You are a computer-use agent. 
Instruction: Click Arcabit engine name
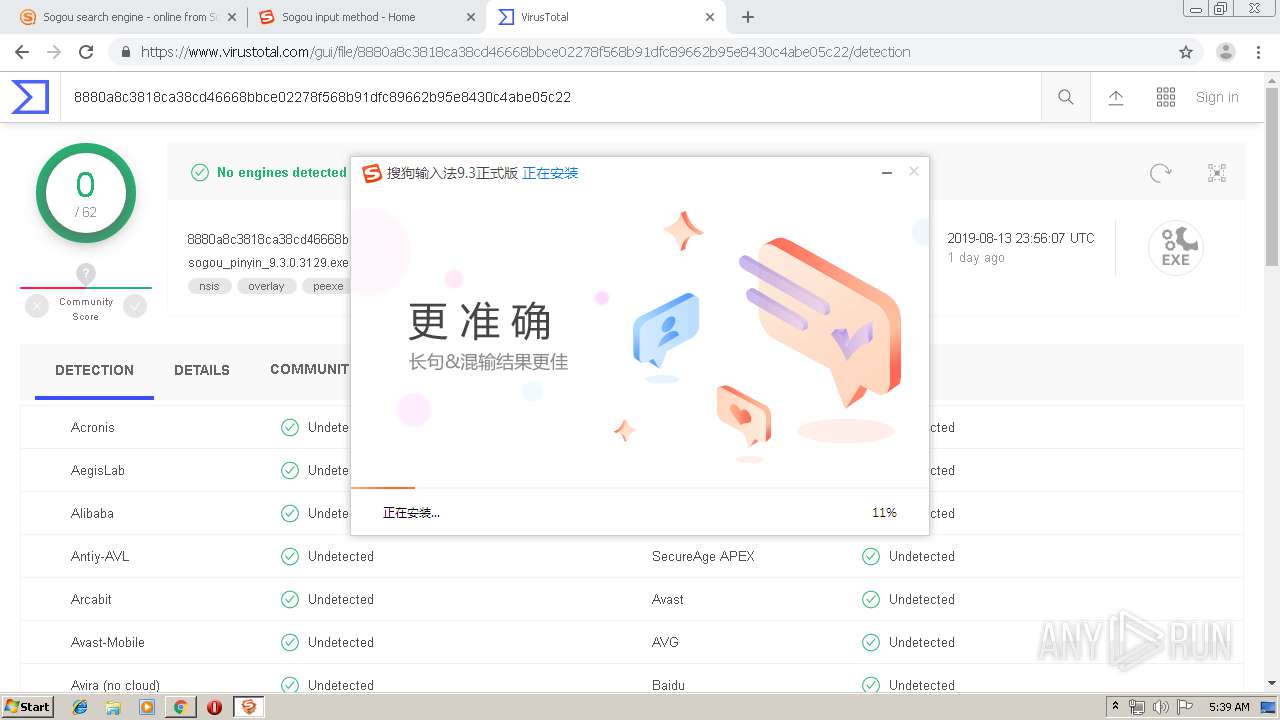pyautogui.click(x=91, y=599)
